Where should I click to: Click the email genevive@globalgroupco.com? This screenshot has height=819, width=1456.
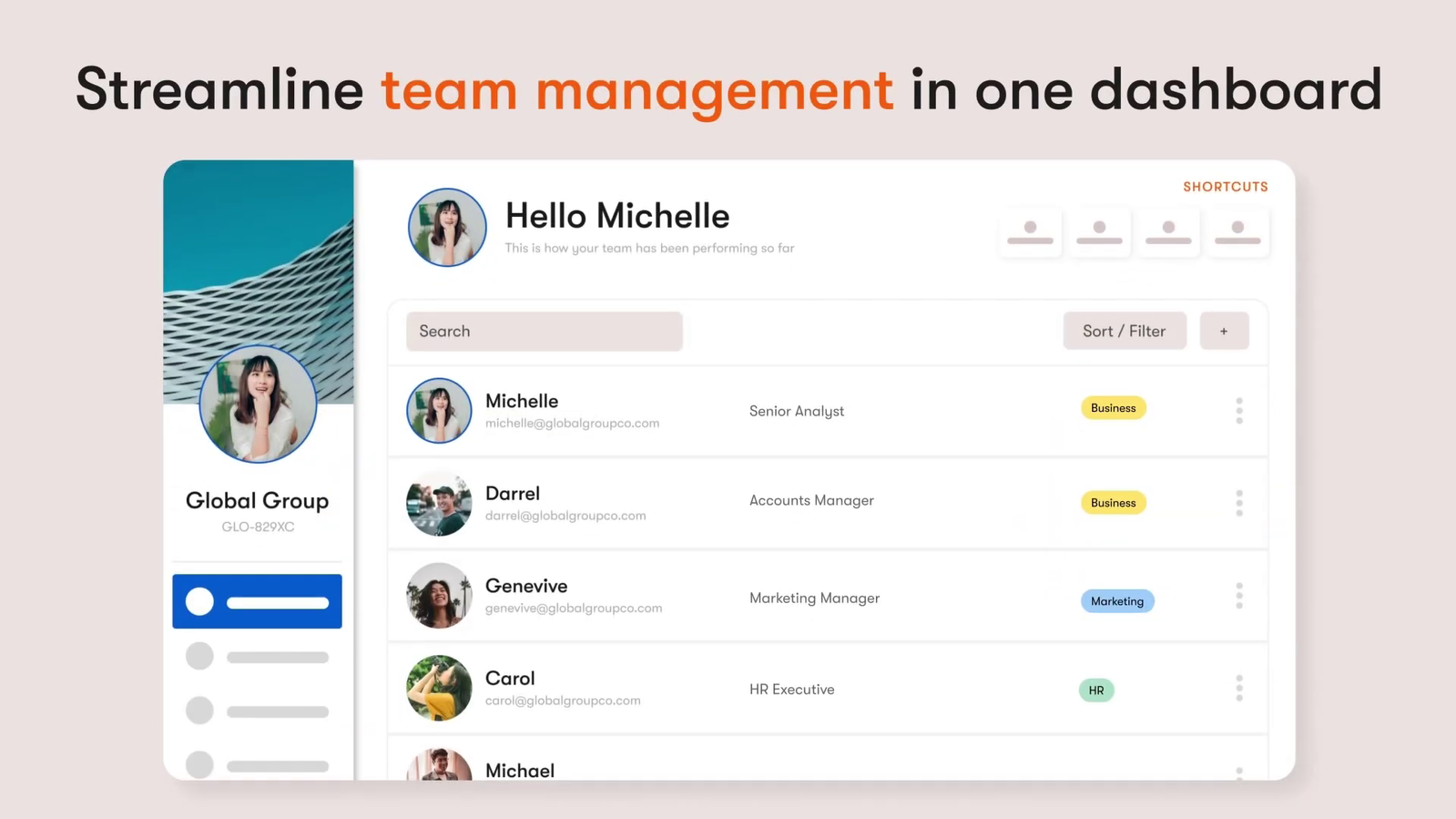[574, 609]
